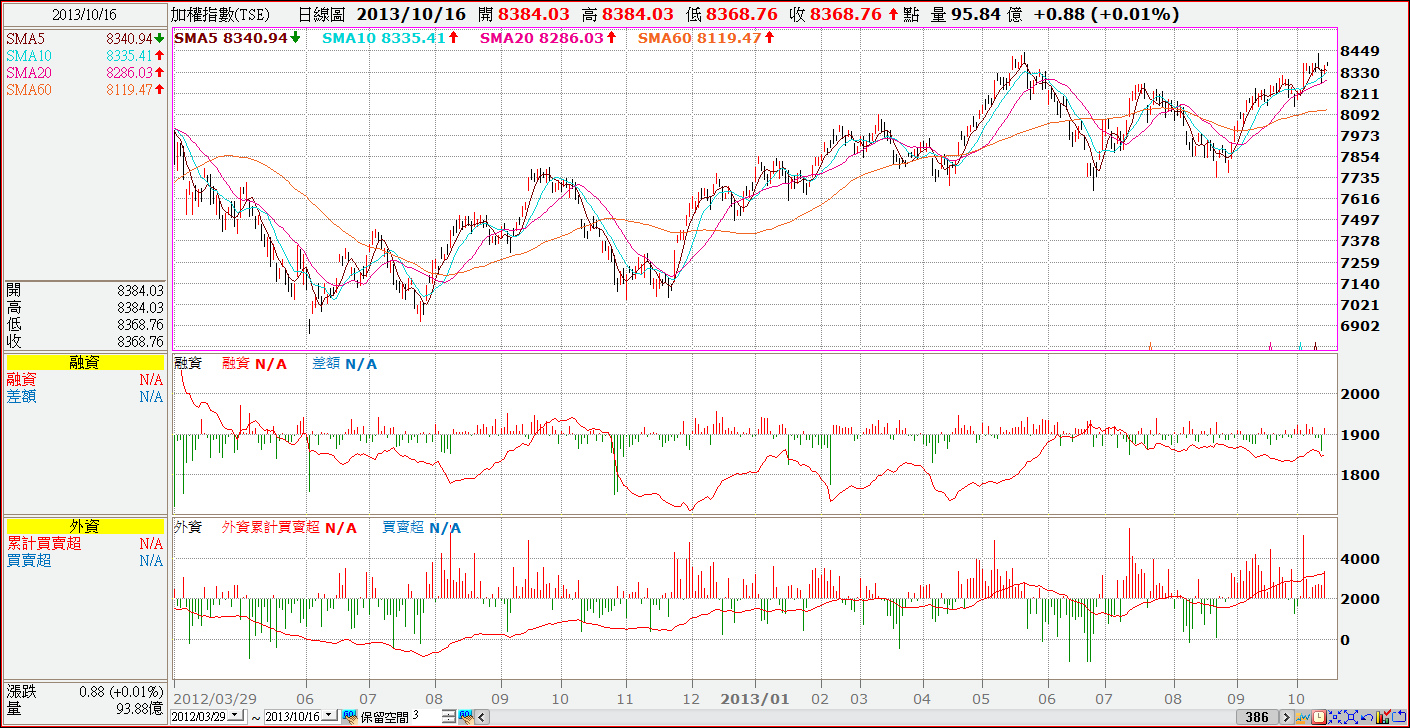Viewport: 1410px width, 728px height.
Task: Click the orange SMA60 8119.47 legend label
Action: point(706,37)
